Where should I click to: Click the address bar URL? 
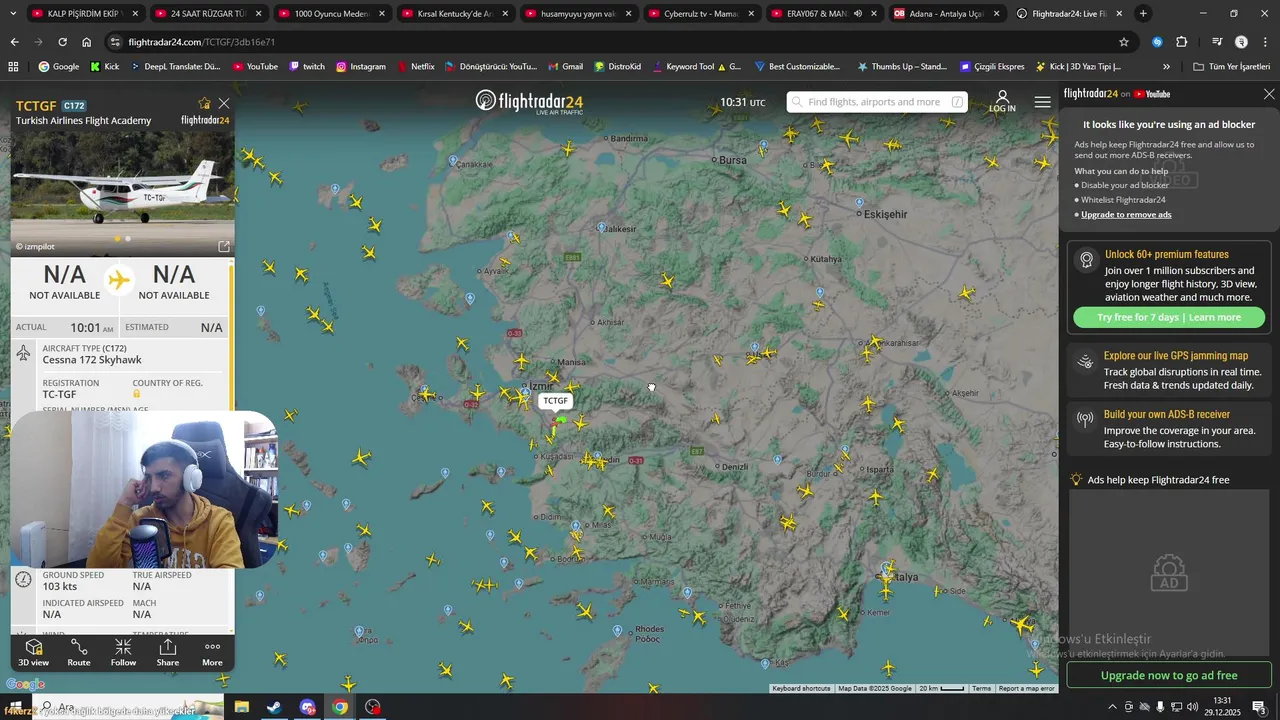(x=202, y=42)
